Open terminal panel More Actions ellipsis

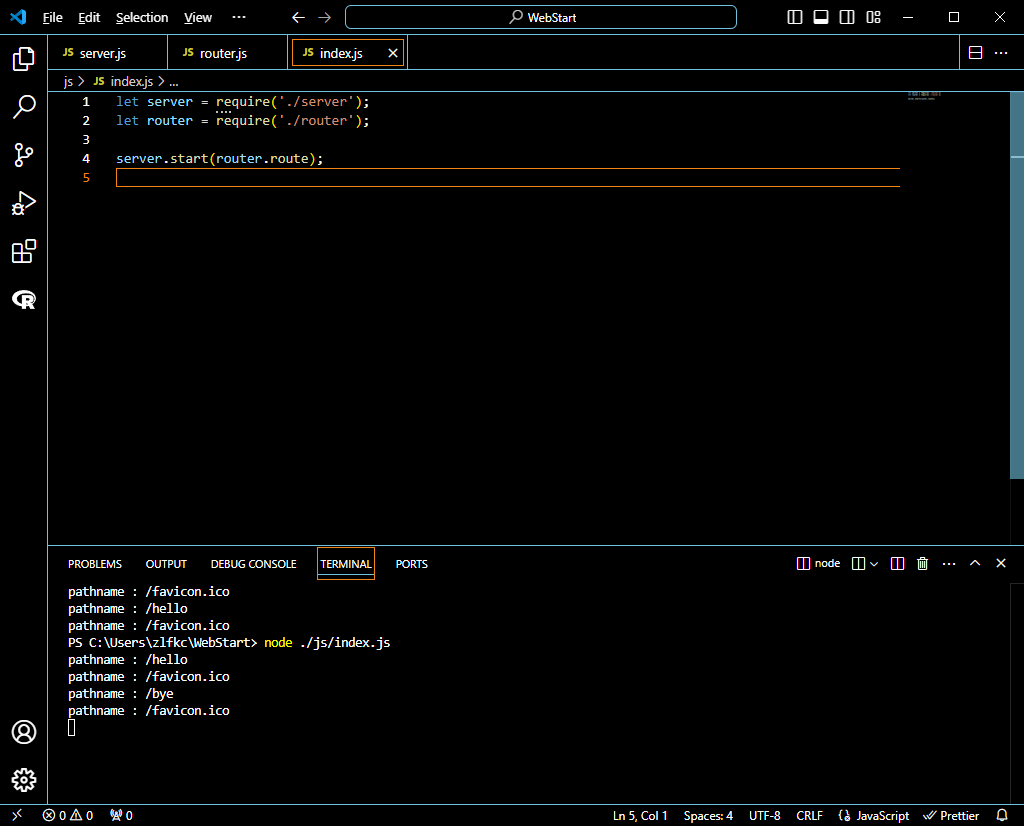coord(949,564)
